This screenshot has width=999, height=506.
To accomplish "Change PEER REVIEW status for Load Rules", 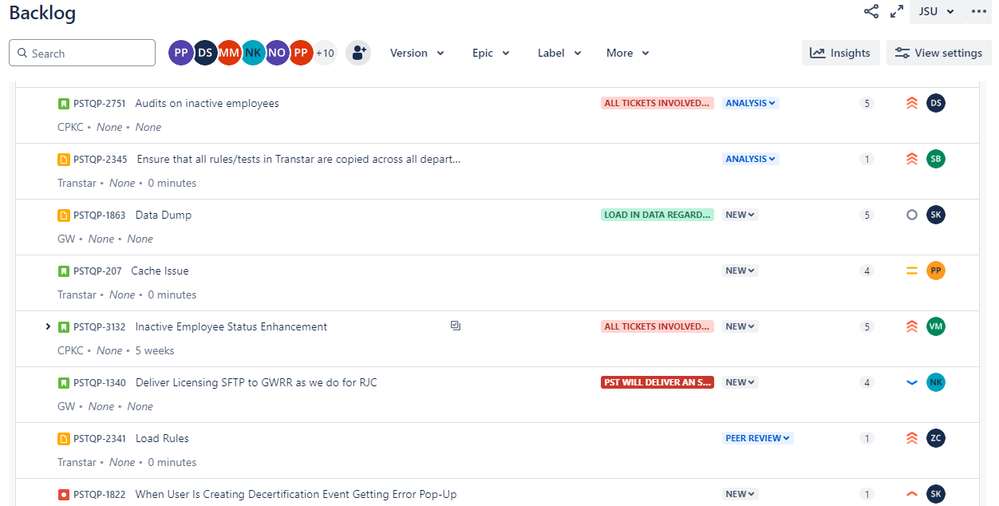I will (758, 438).
